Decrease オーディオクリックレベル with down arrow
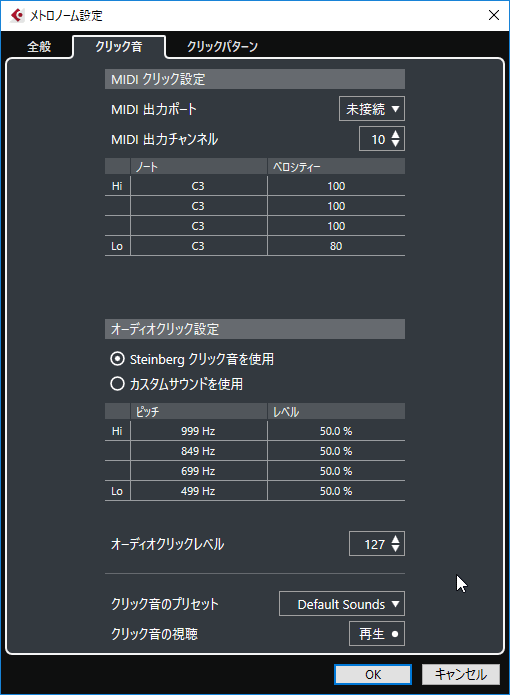Image resolution: width=510 pixels, height=695 pixels. 396,549
